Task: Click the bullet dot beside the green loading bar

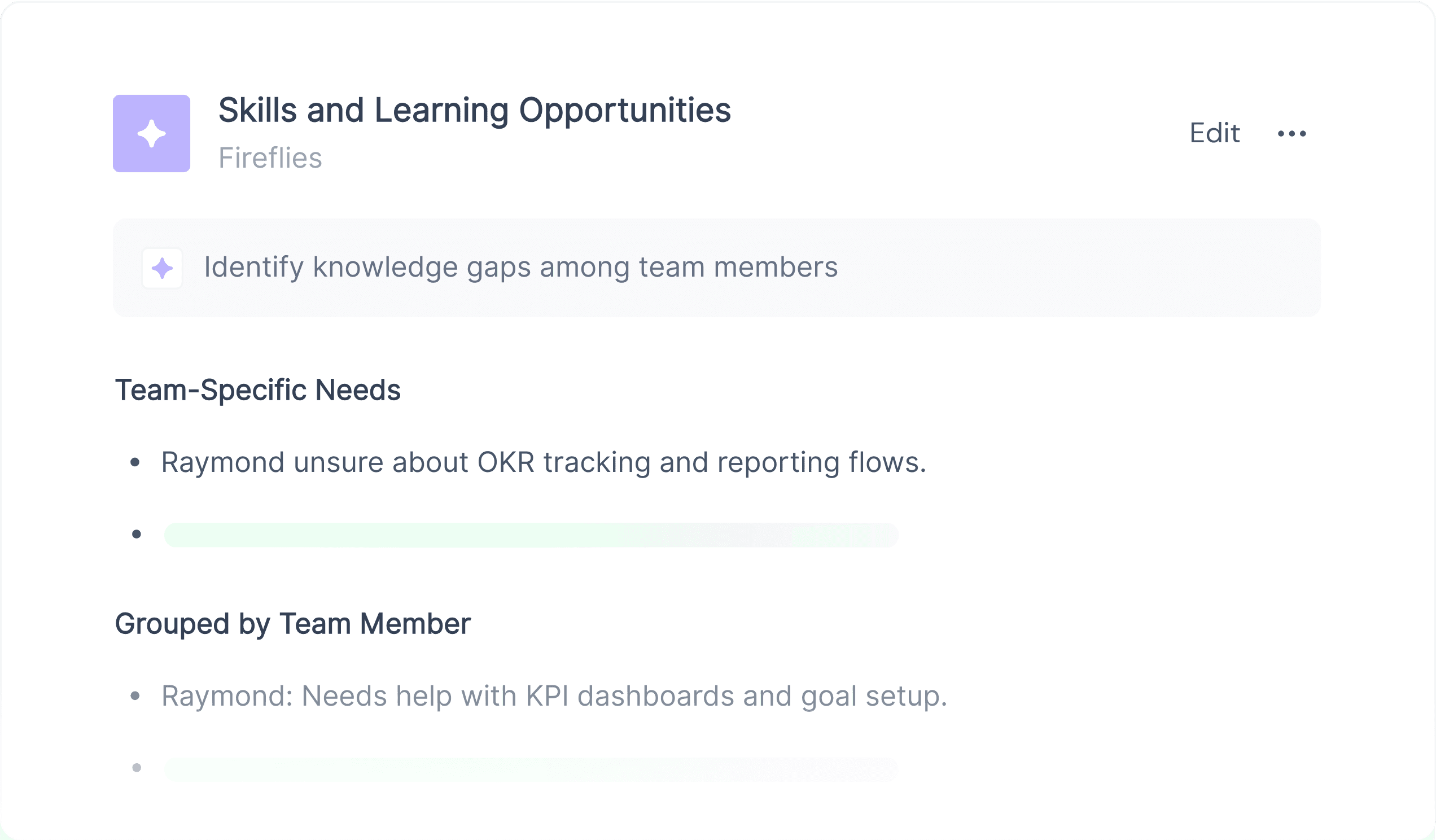Action: (x=136, y=534)
